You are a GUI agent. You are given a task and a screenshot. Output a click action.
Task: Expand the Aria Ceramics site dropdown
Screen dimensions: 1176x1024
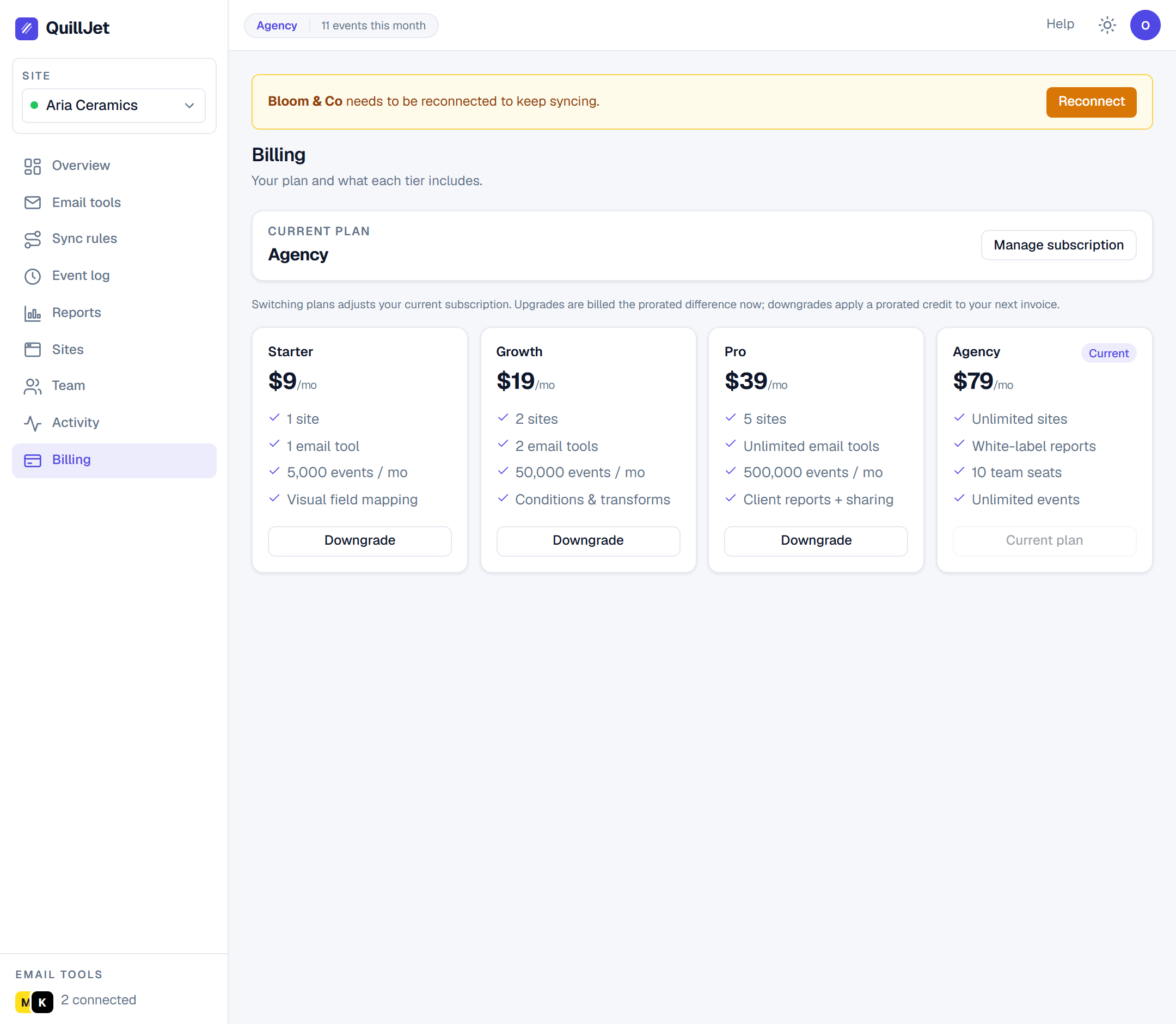click(114, 105)
